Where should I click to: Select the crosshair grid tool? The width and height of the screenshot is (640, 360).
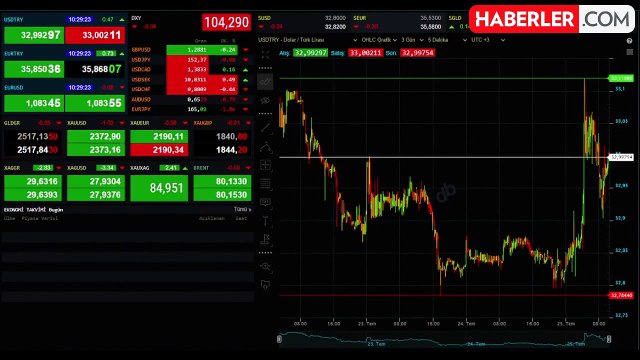[265, 165]
